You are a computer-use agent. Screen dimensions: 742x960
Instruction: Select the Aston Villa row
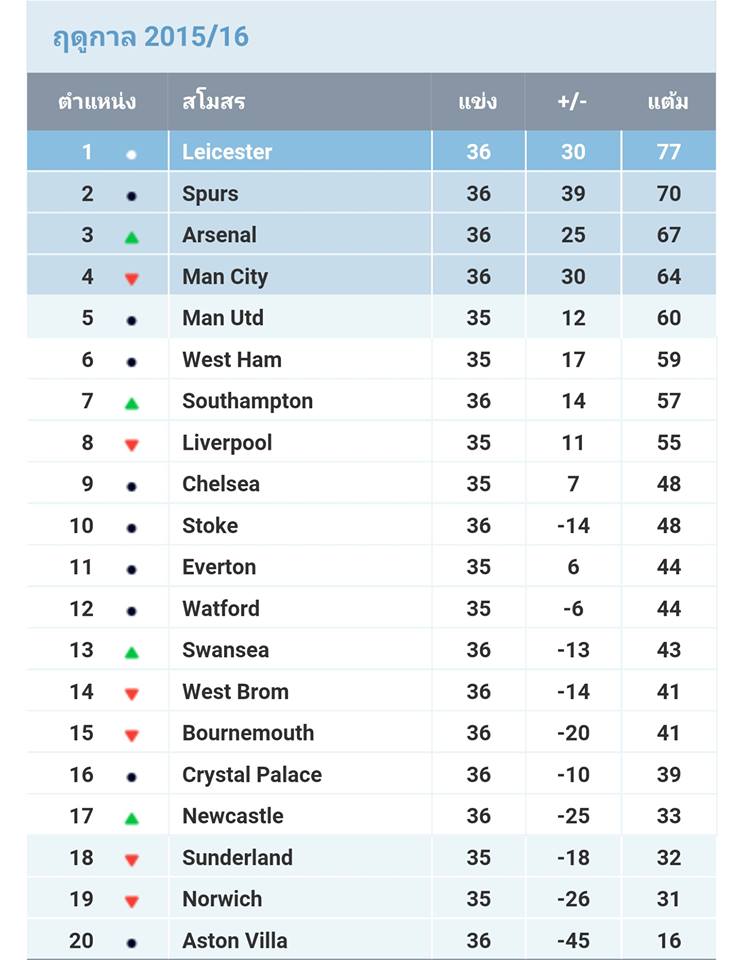(371, 940)
